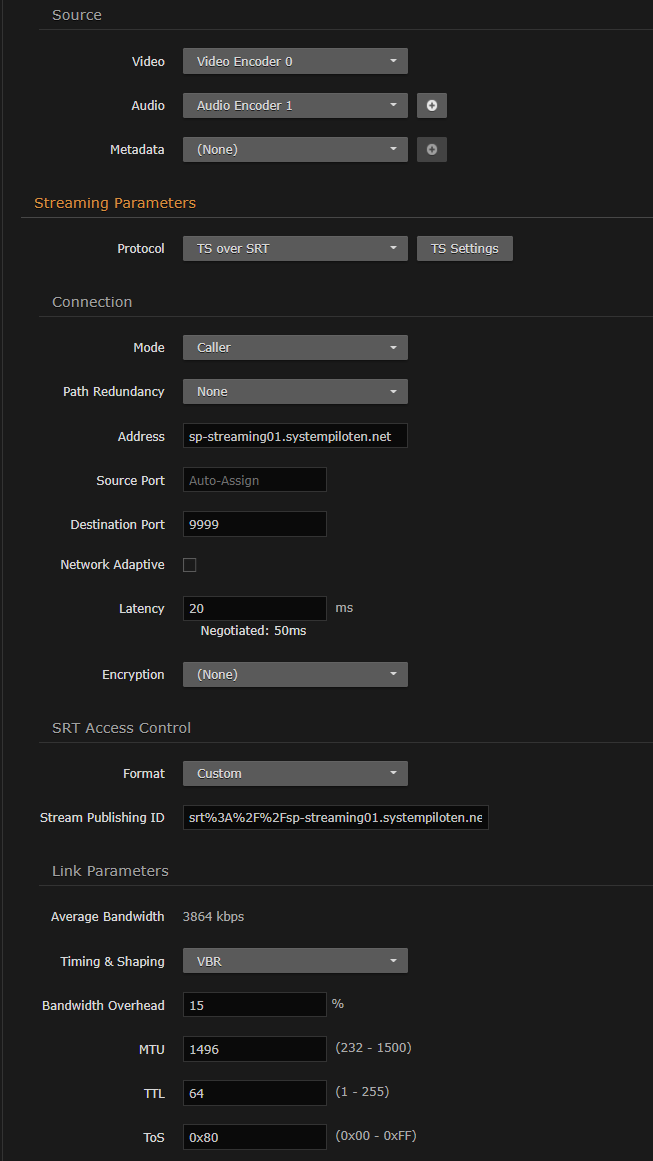Screen dimensions: 653x1161
Task: Open the Path Redundancy dropdown
Action: (294, 391)
